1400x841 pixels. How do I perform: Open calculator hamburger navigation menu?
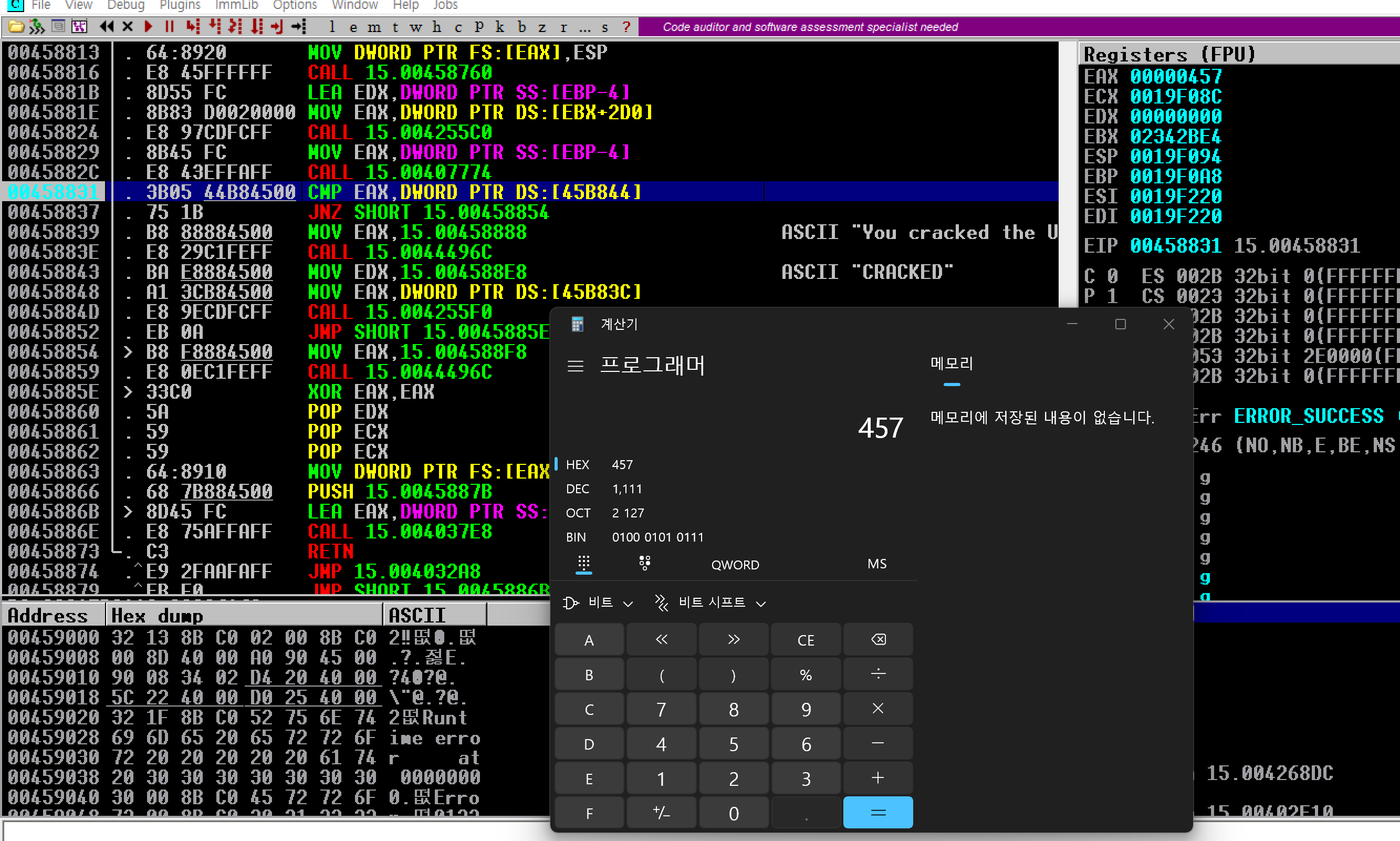(x=575, y=366)
